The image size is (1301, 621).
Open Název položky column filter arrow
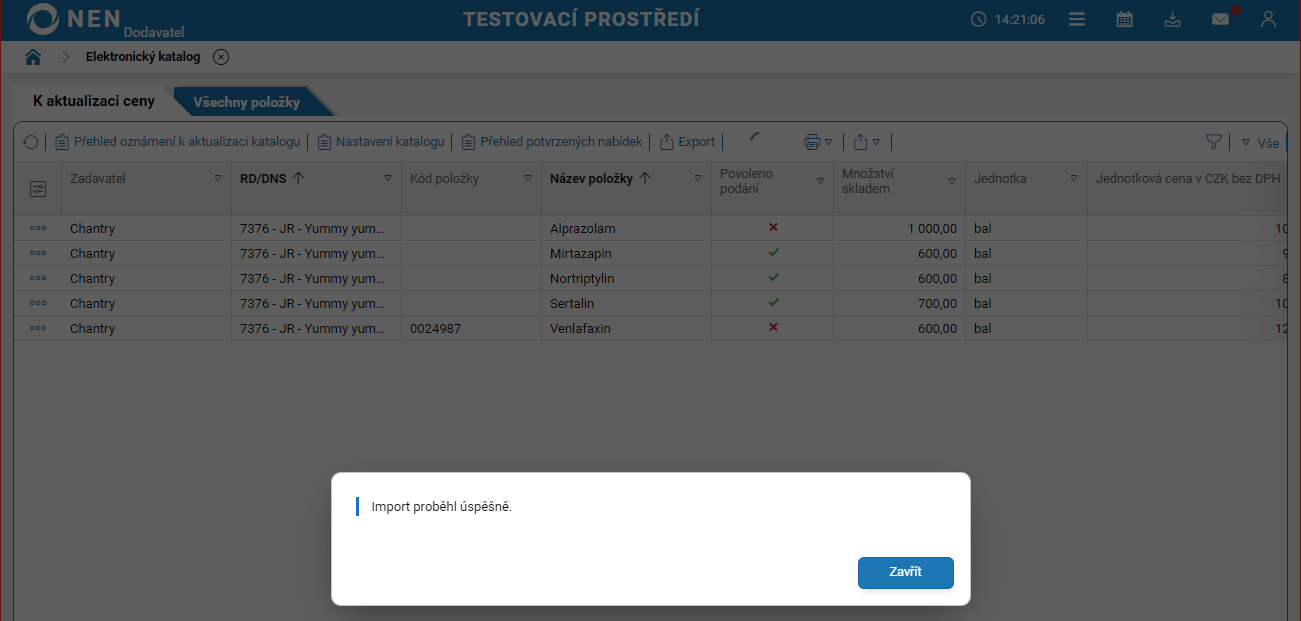click(x=698, y=179)
